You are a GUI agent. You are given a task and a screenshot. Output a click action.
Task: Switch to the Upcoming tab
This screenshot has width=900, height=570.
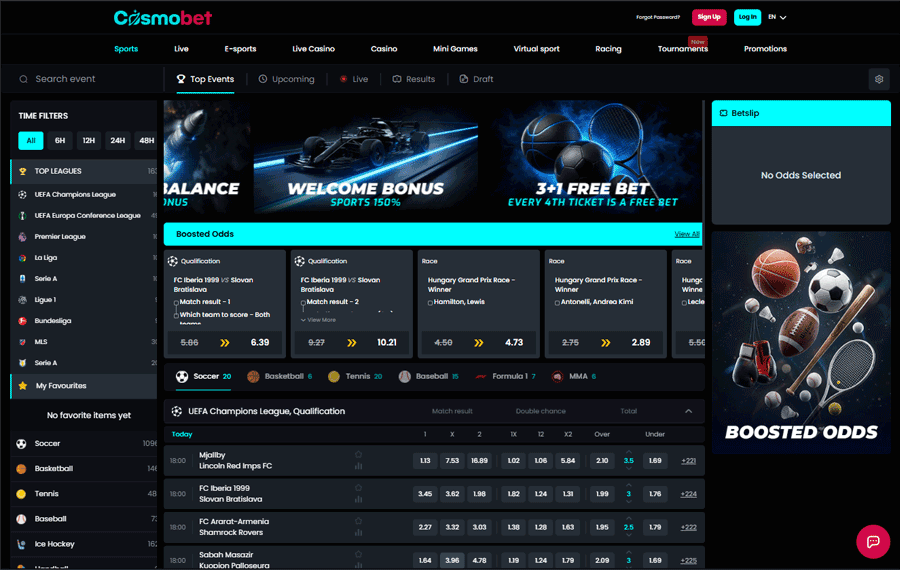tap(286, 79)
